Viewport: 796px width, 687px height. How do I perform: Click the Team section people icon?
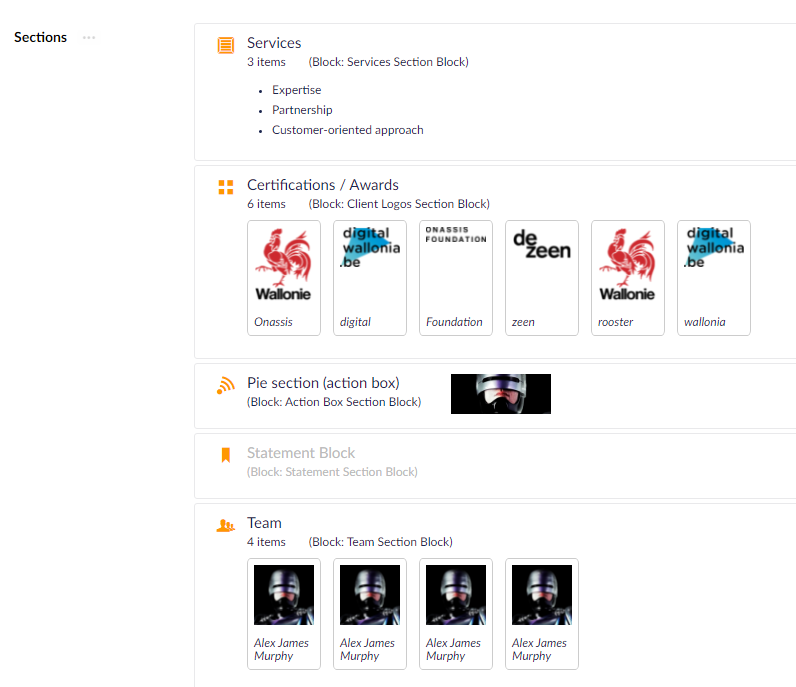click(226, 525)
